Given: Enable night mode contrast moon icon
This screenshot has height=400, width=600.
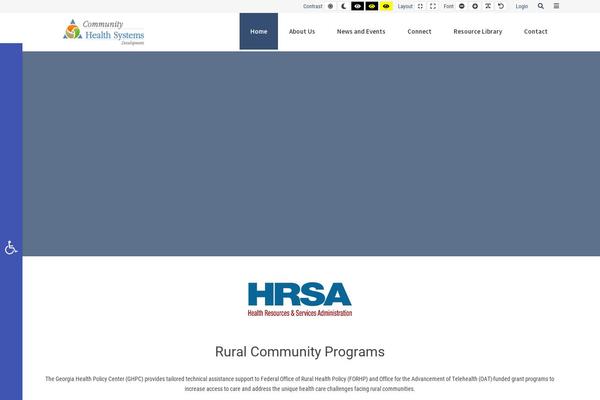Looking at the screenshot, I should pyautogui.click(x=343, y=6).
